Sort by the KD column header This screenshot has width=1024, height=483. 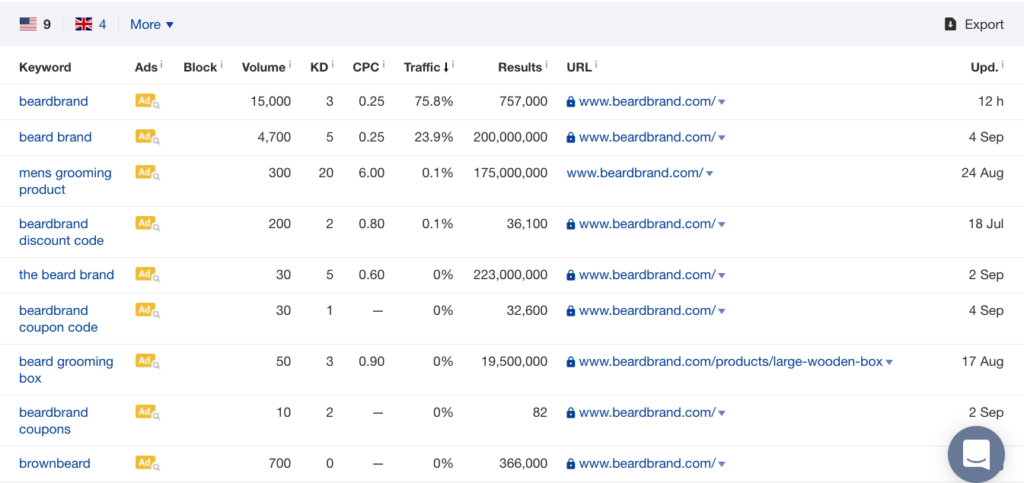coord(319,67)
